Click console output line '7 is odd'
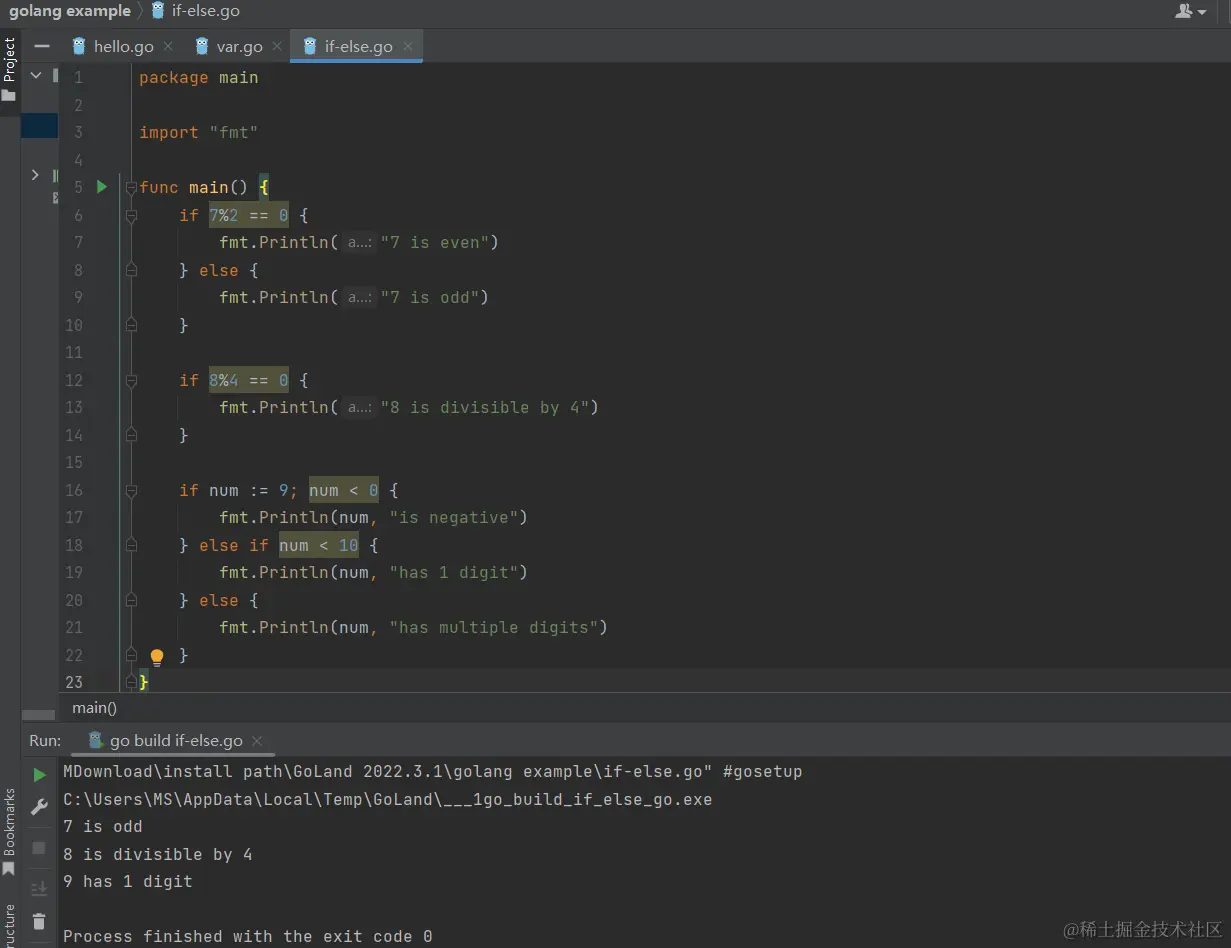Image resolution: width=1231 pixels, height=948 pixels. pyautogui.click(x=103, y=827)
